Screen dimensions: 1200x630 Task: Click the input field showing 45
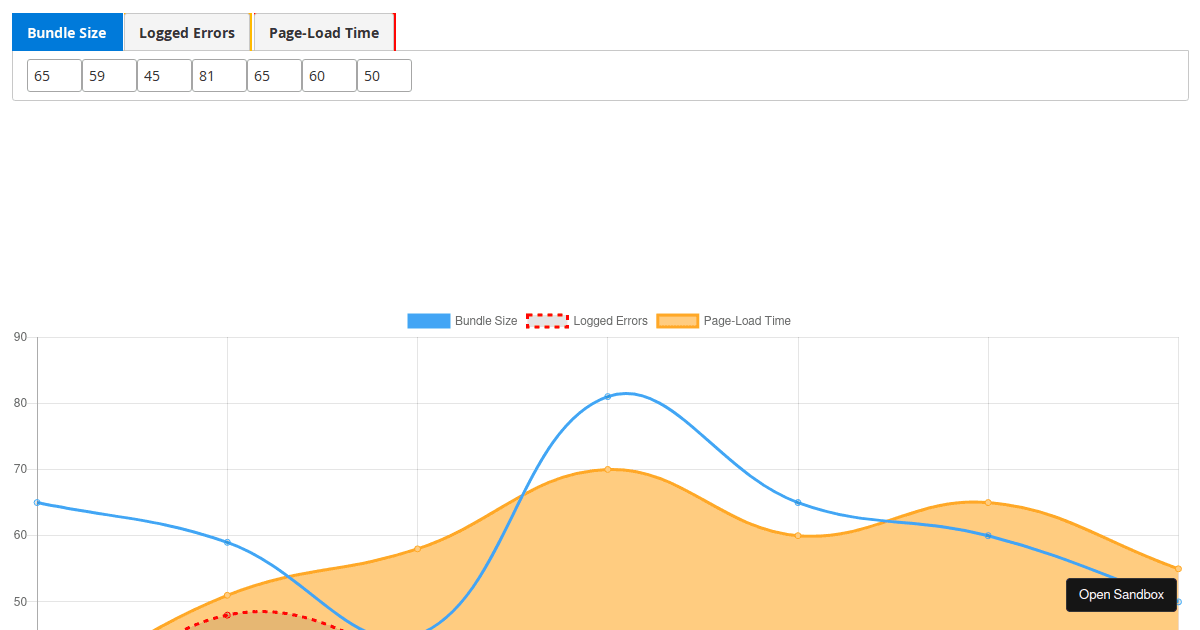coord(164,76)
